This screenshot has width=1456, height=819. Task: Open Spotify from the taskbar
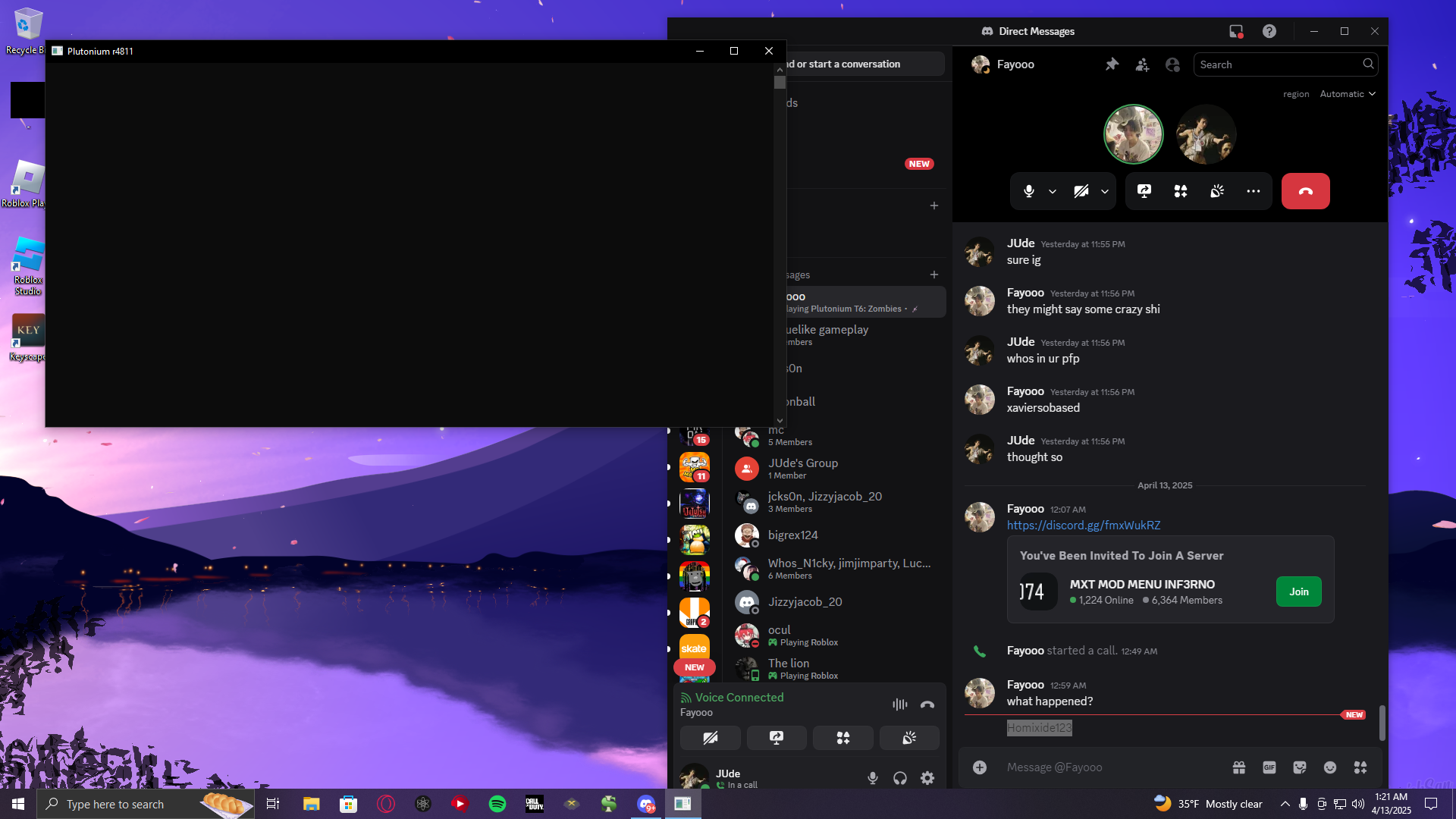point(497,804)
